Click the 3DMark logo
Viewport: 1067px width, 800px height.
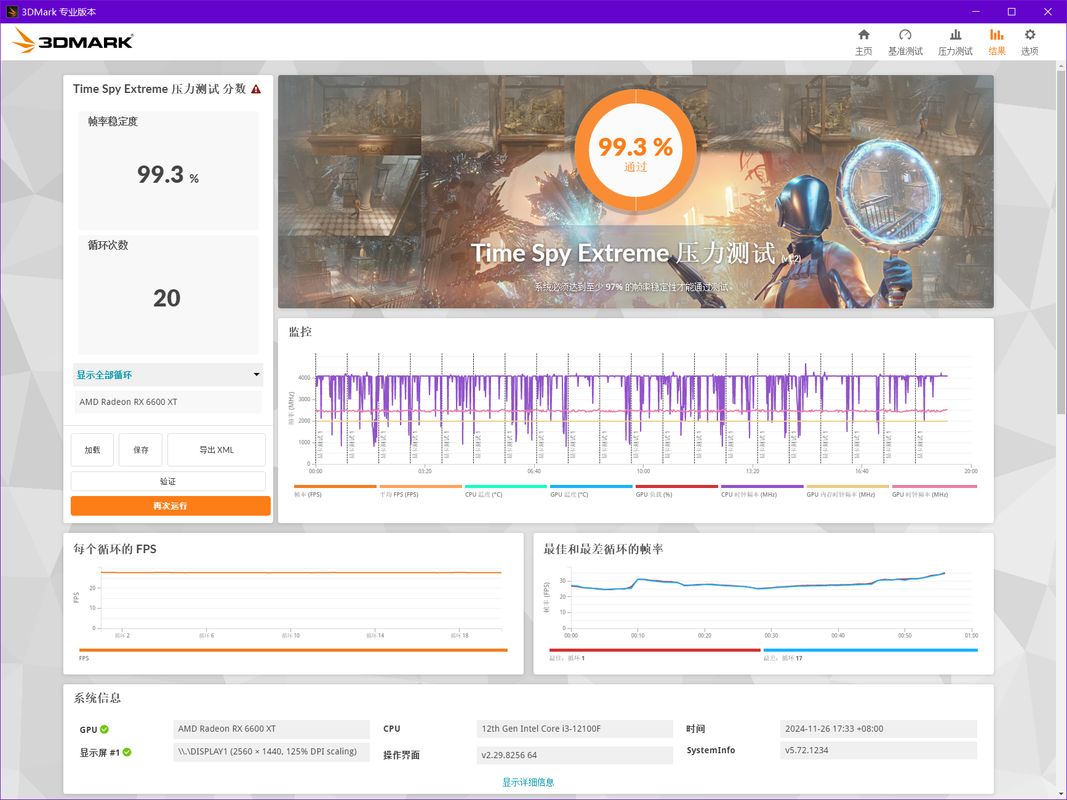coord(73,41)
